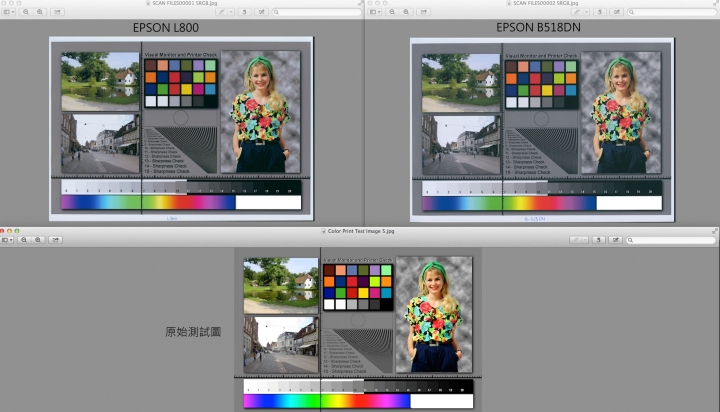
Task: Open annotate dropdown arrow in SCAN FILES00002 window
Action: [586, 12]
